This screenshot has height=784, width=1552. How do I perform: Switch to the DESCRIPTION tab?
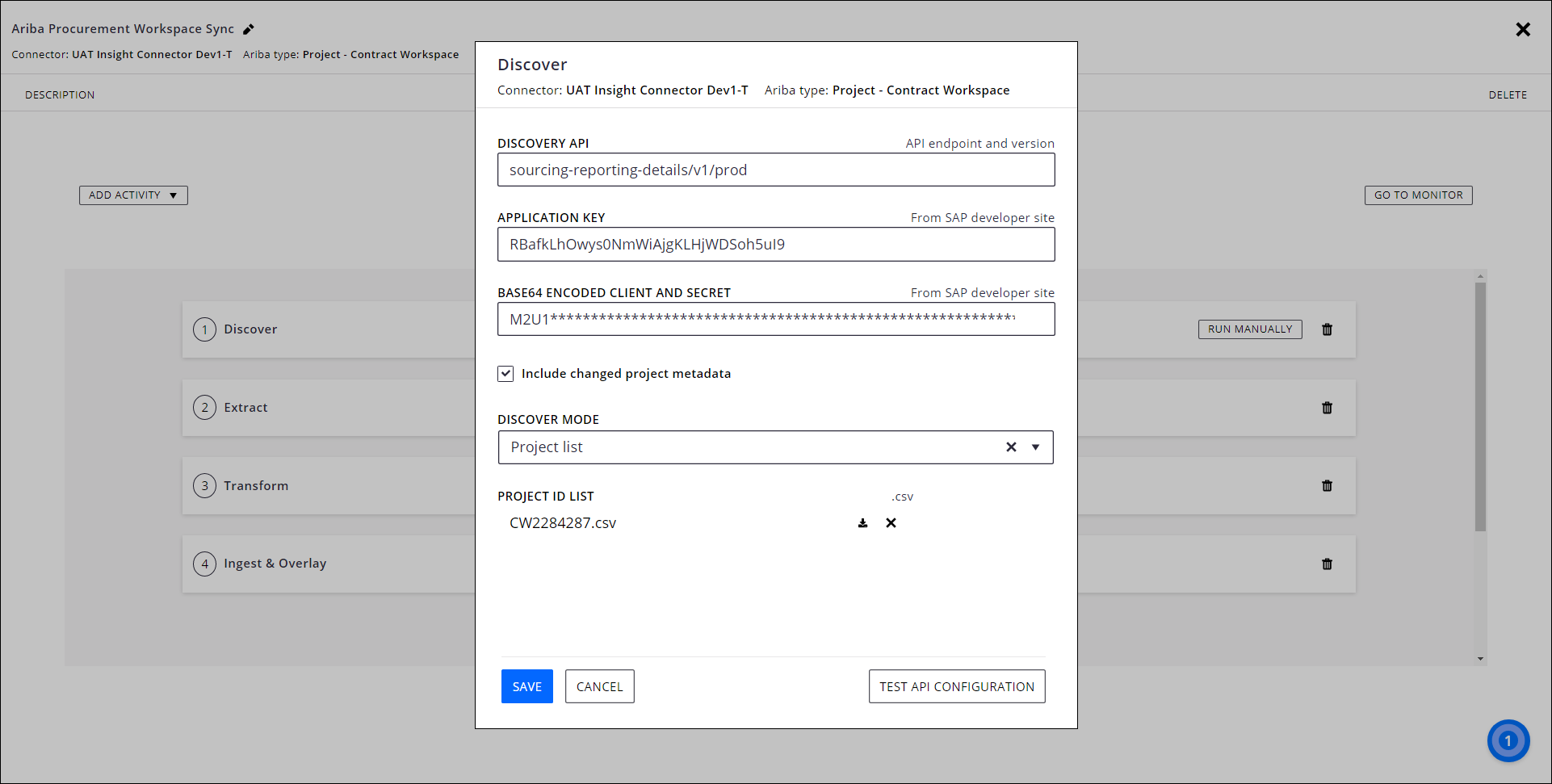tap(60, 94)
